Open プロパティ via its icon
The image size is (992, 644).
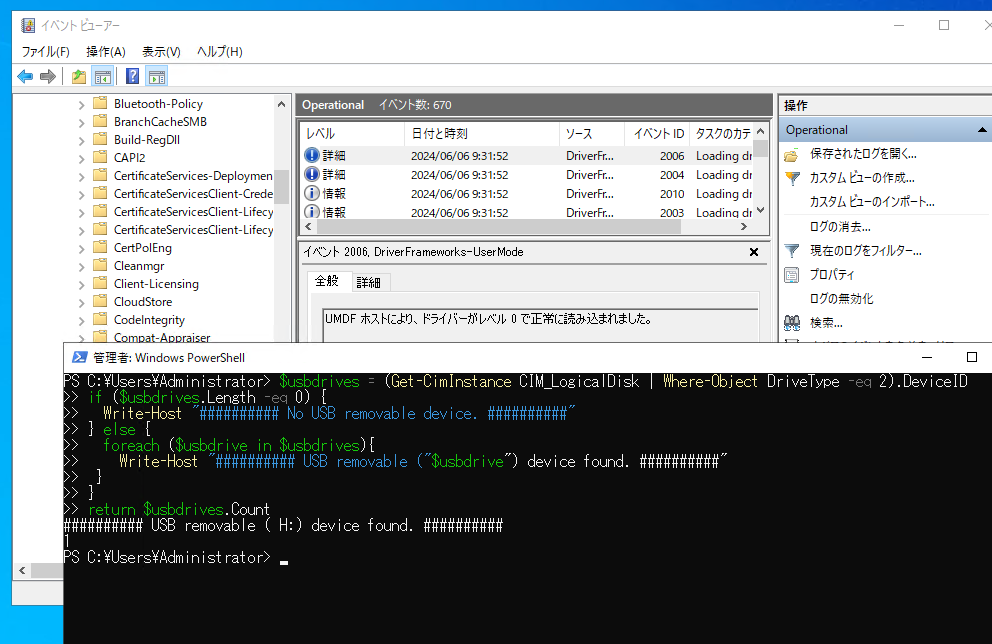[792, 275]
